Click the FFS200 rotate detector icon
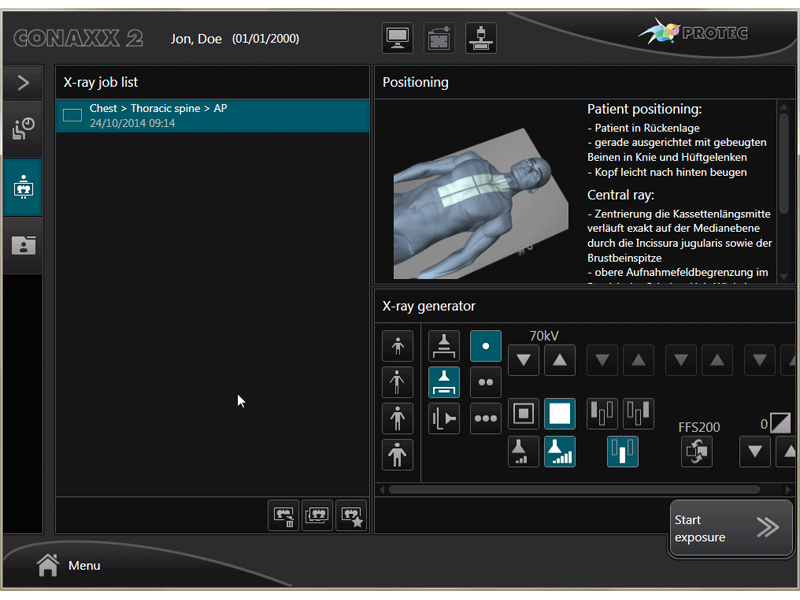Screen dimensions: 800x600 (697, 452)
